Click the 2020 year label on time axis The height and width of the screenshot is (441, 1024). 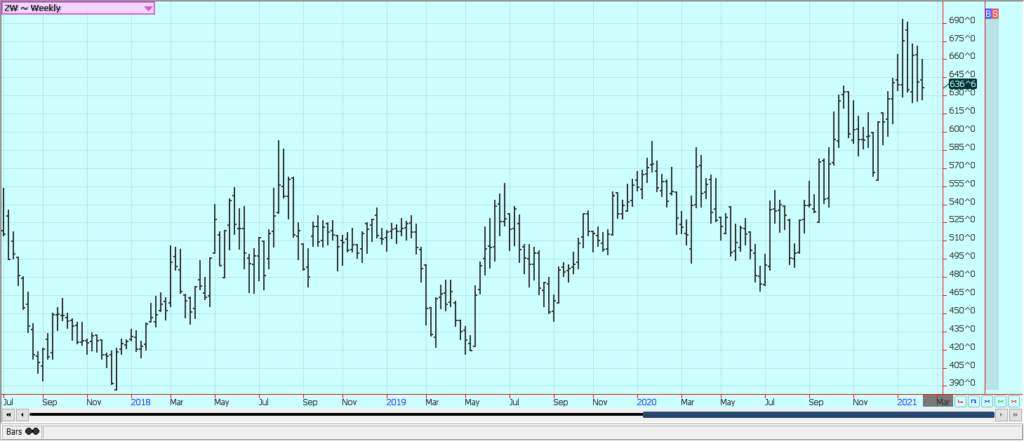[x=647, y=402]
